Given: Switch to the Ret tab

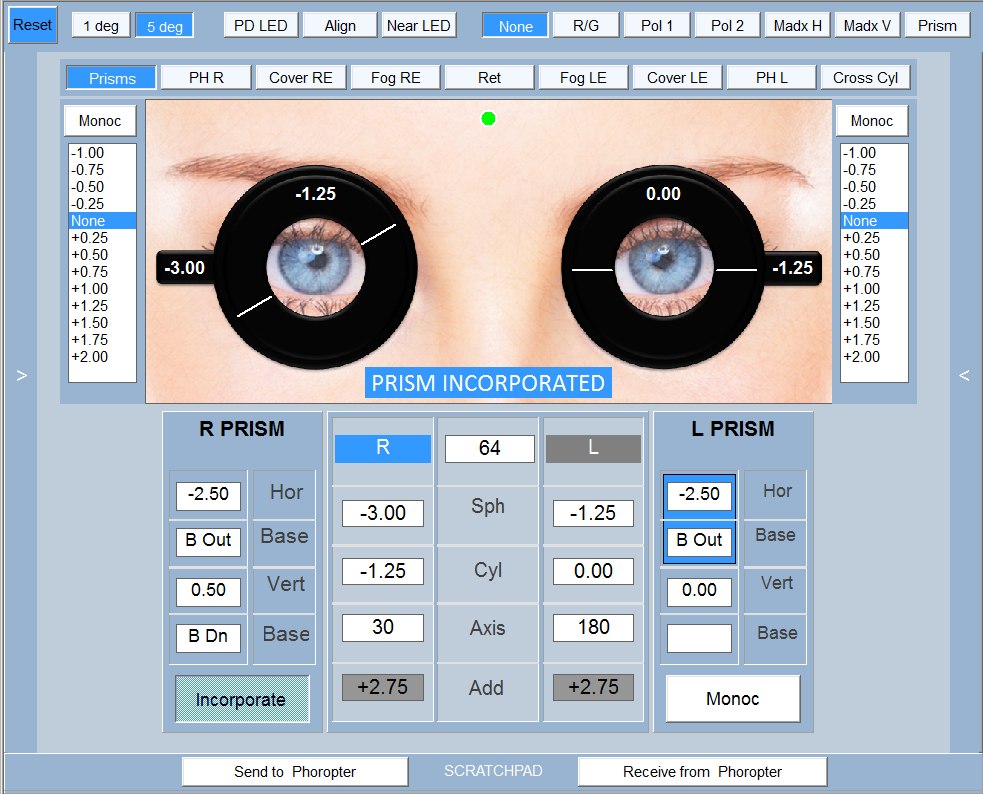Looking at the screenshot, I should pyautogui.click(x=489, y=78).
